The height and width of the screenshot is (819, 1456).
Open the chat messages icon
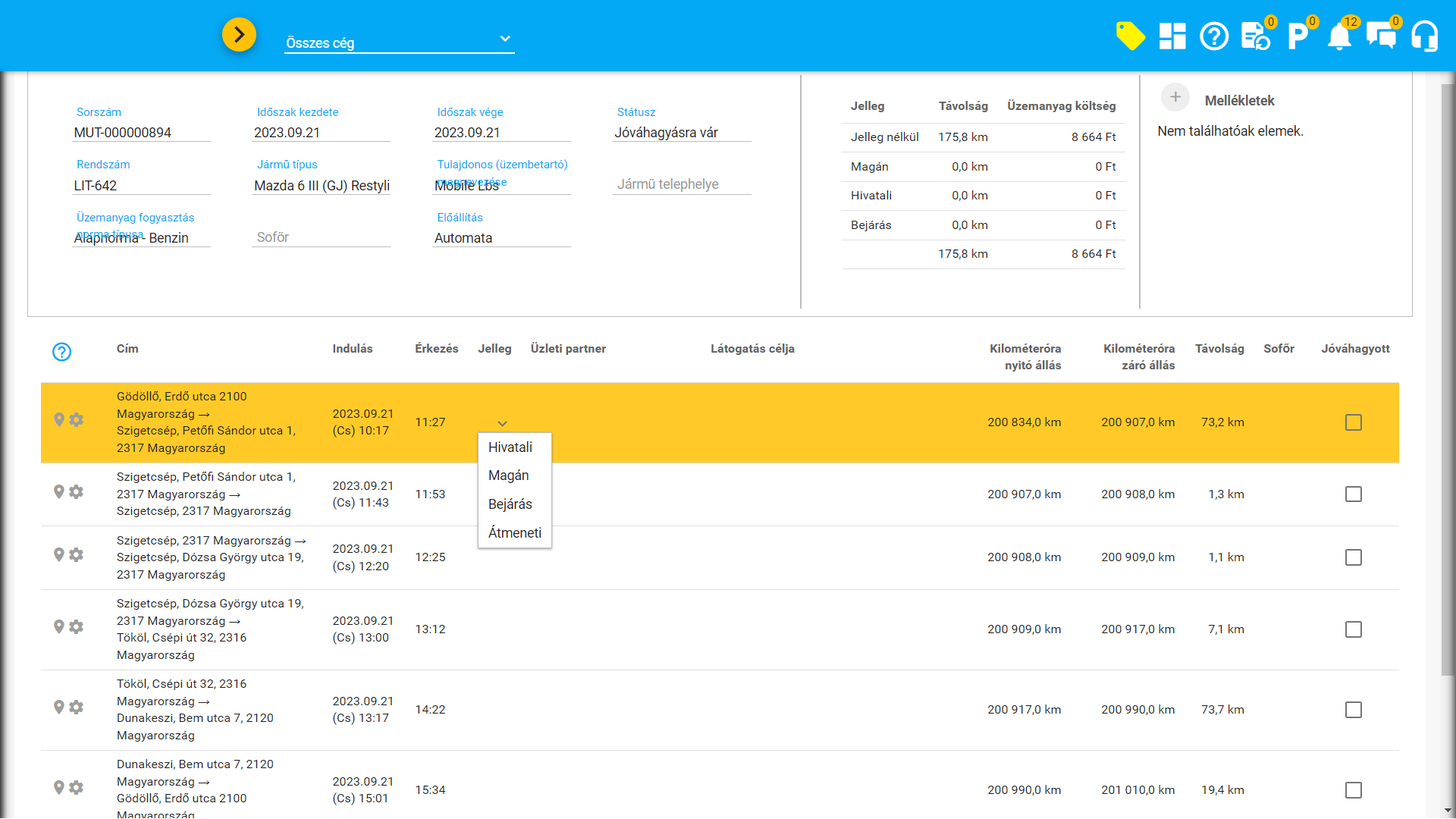tap(1381, 36)
